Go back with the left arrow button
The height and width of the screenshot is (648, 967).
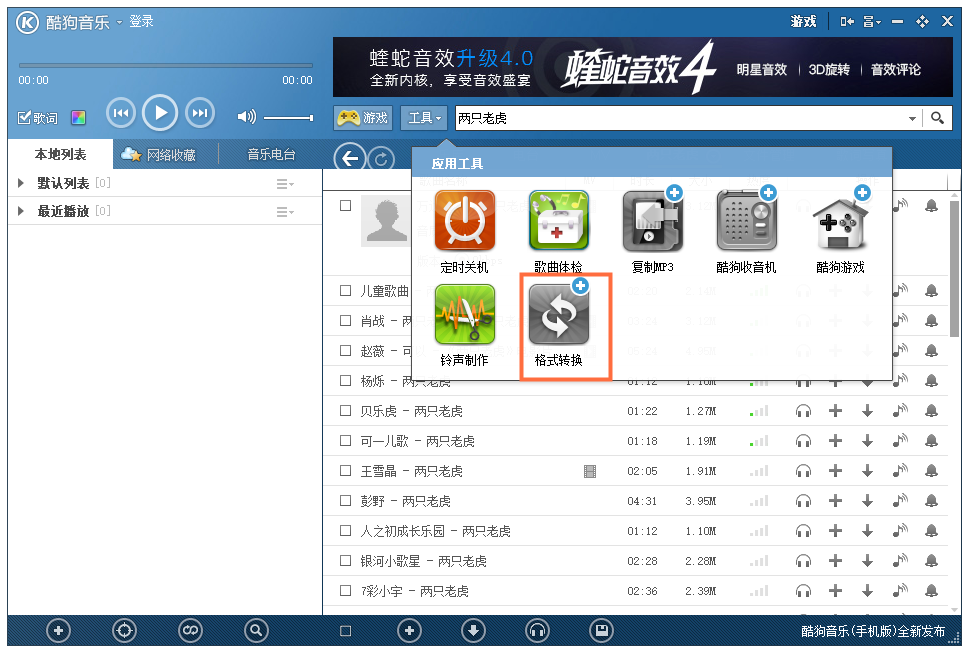click(350, 159)
